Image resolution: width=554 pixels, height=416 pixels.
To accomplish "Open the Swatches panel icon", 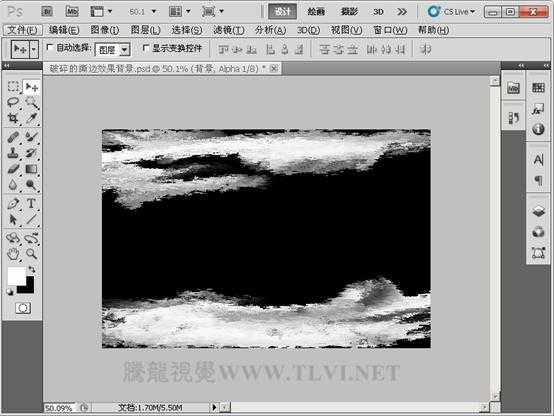I will 538,88.
